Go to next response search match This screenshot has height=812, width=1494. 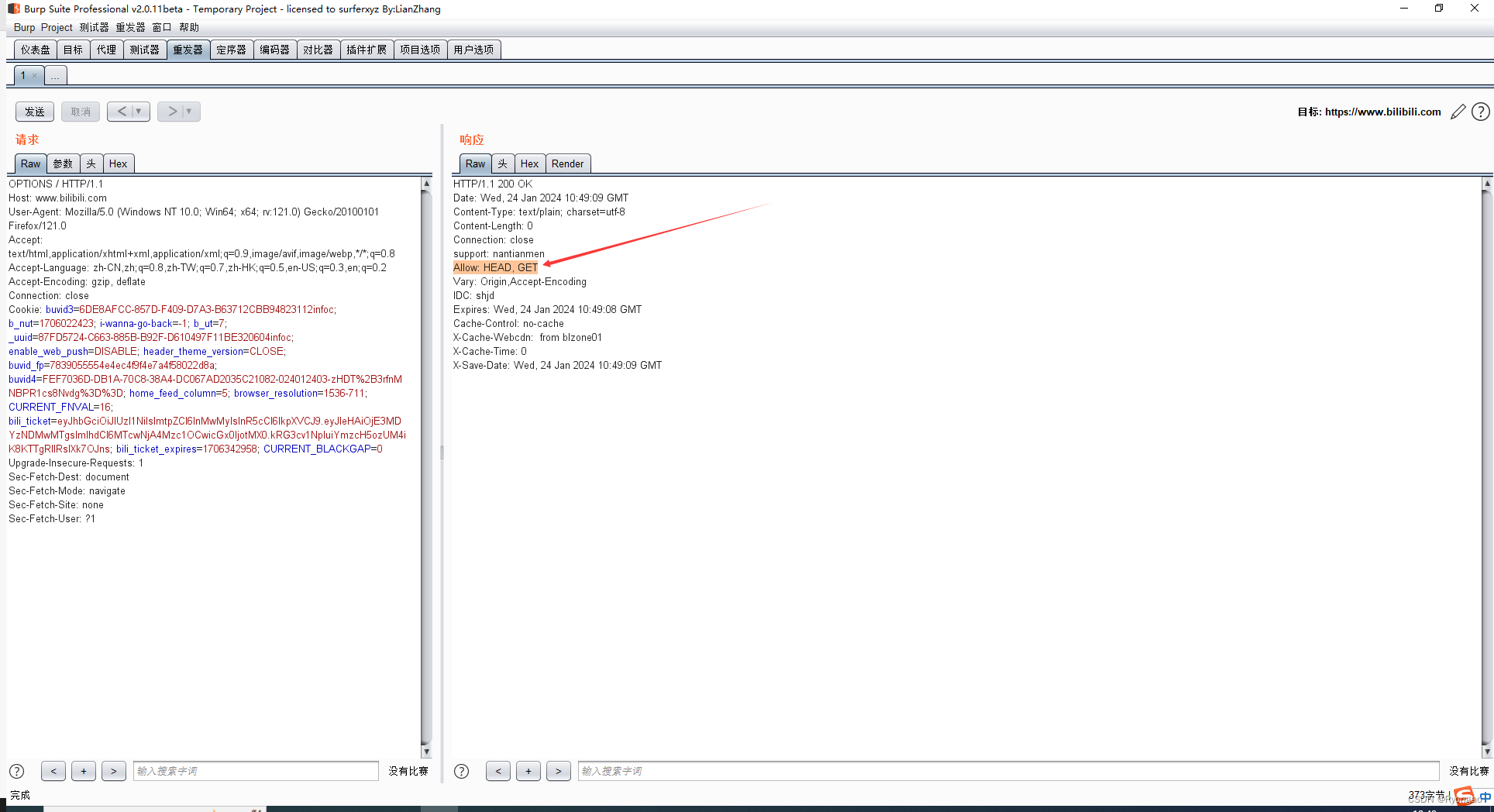(559, 771)
